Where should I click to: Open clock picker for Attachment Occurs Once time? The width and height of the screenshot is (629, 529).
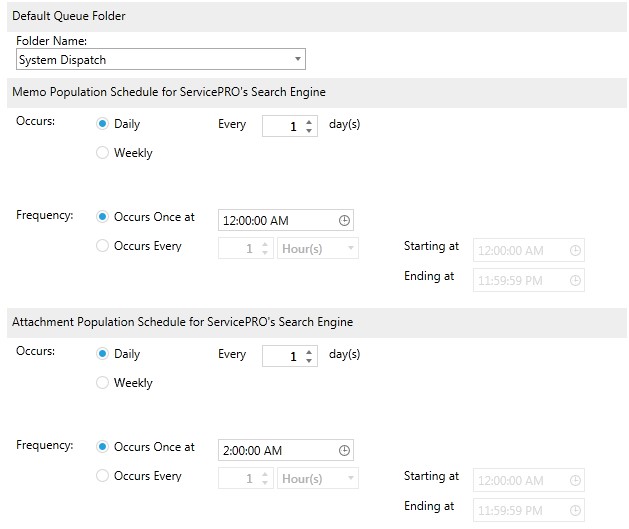click(x=344, y=450)
